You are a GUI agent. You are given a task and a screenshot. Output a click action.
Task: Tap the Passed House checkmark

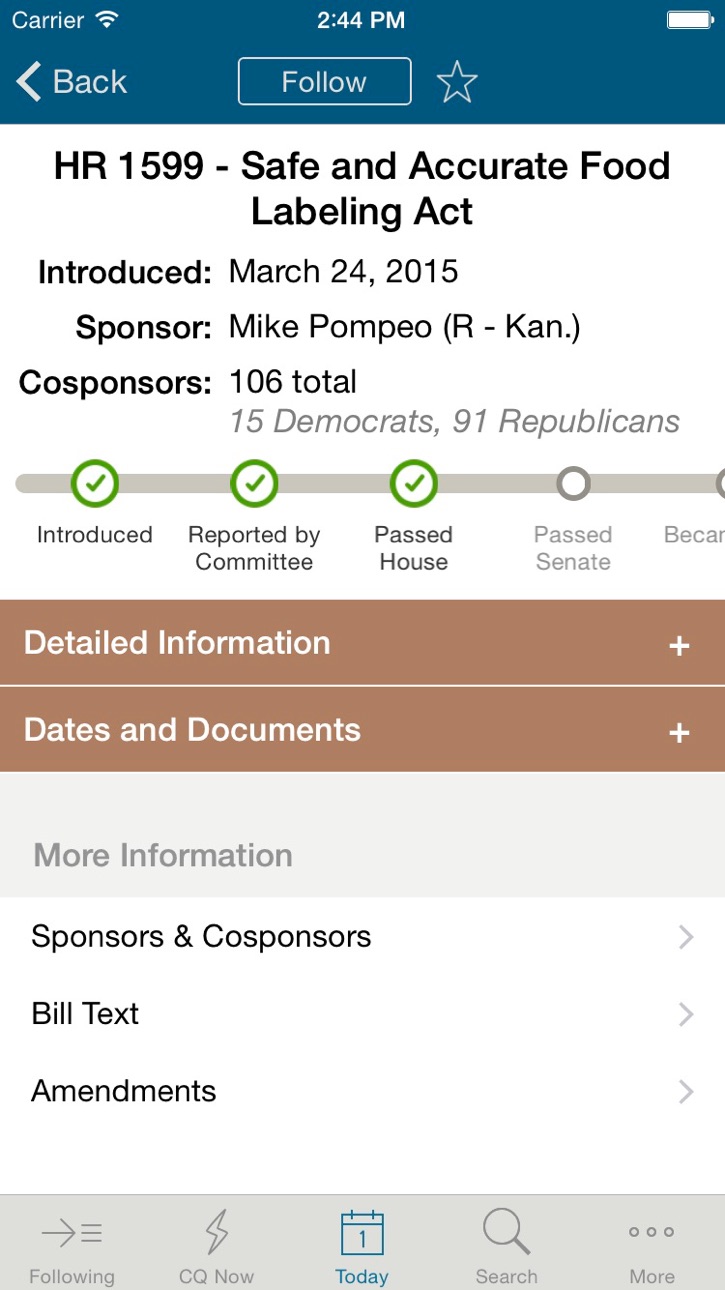[413, 484]
